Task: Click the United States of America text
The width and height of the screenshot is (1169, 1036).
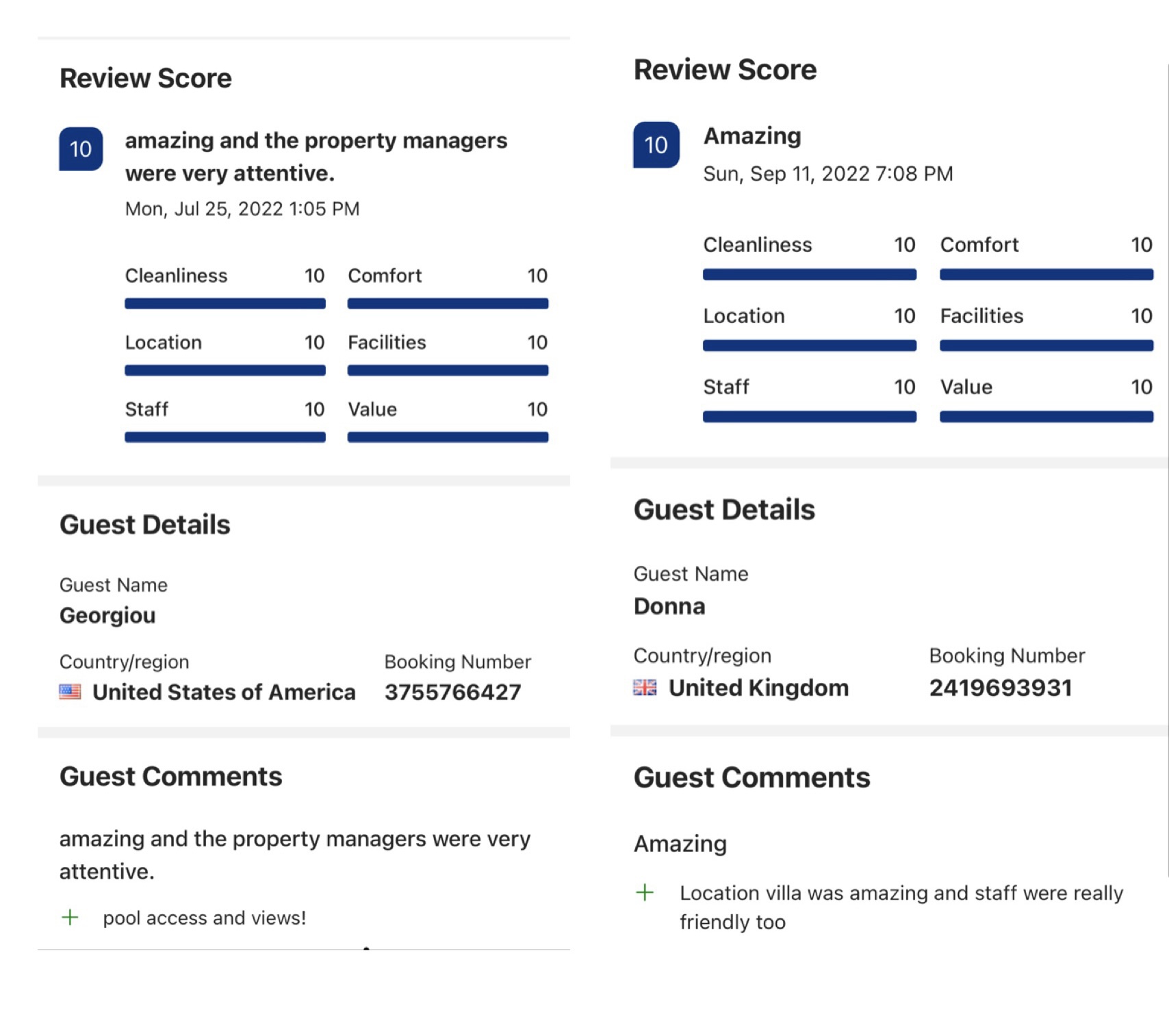Action: 224,692
